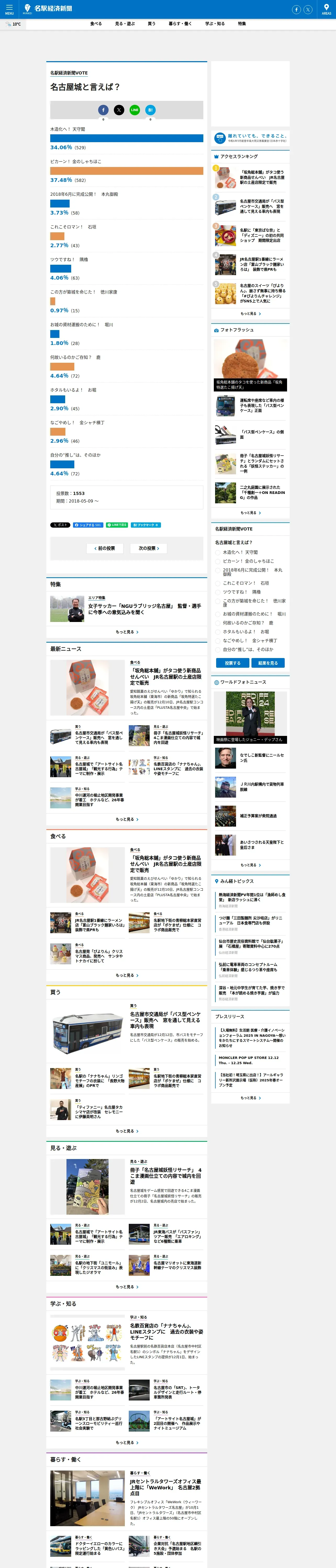This screenshot has height=1568, width=336.
Task: Select ピカーン！金のしゃちほこ radio option
Action: coord(218,561)
